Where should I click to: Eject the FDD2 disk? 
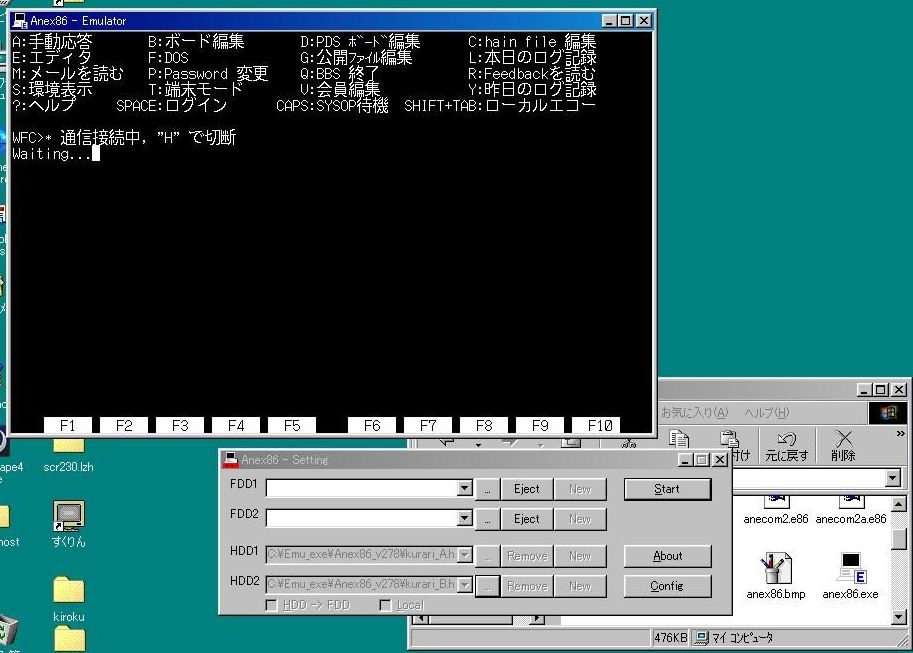(x=526, y=519)
